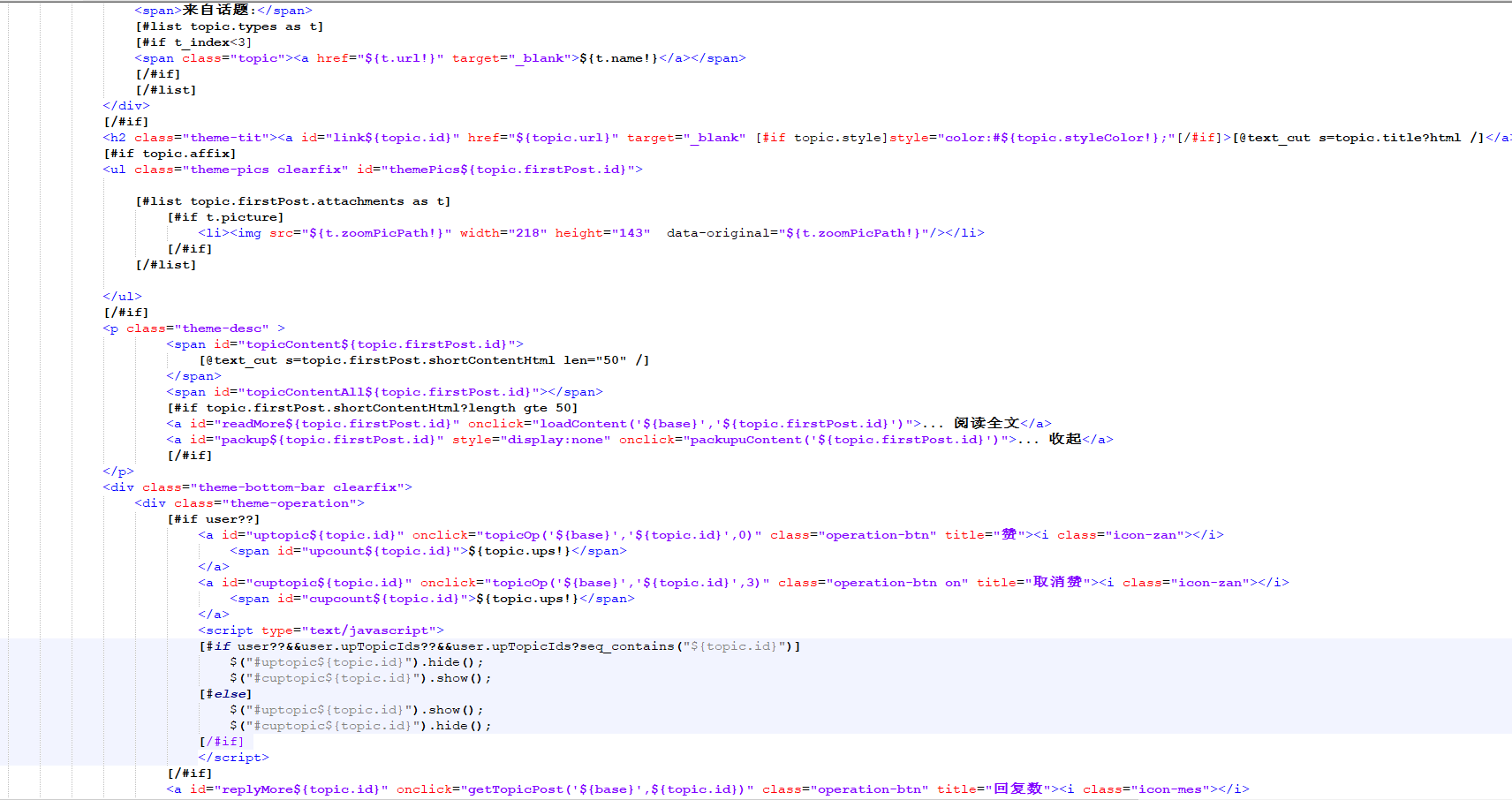Click the closing '</script>' tag
The image size is (1512, 800).
[x=234, y=758]
